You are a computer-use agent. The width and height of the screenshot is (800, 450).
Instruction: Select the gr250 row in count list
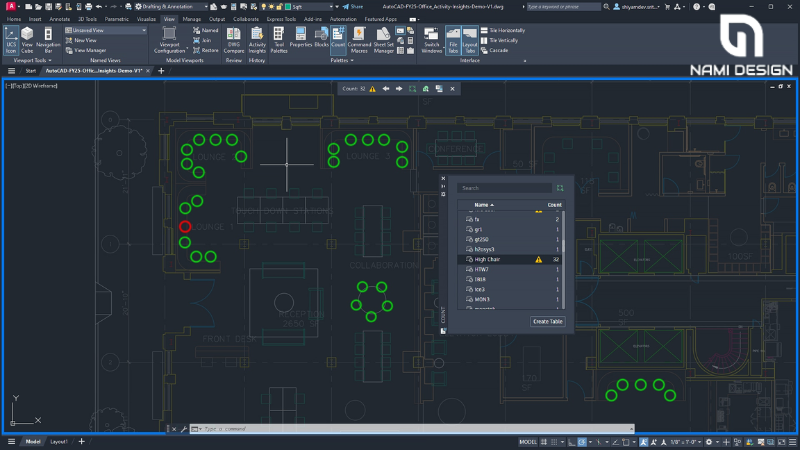coord(510,239)
